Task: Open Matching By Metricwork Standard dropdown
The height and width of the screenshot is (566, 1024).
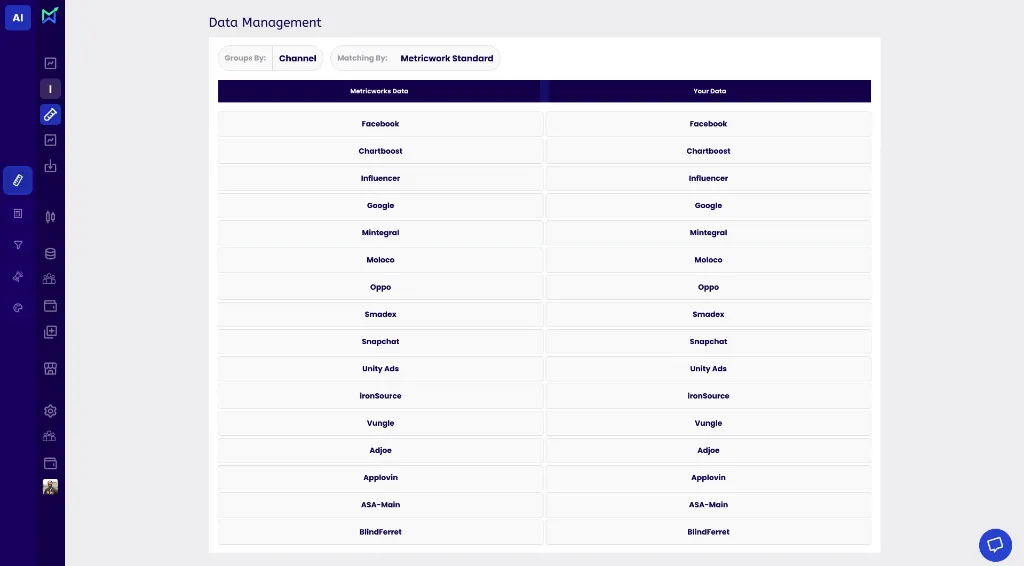Action: pyautogui.click(x=415, y=58)
